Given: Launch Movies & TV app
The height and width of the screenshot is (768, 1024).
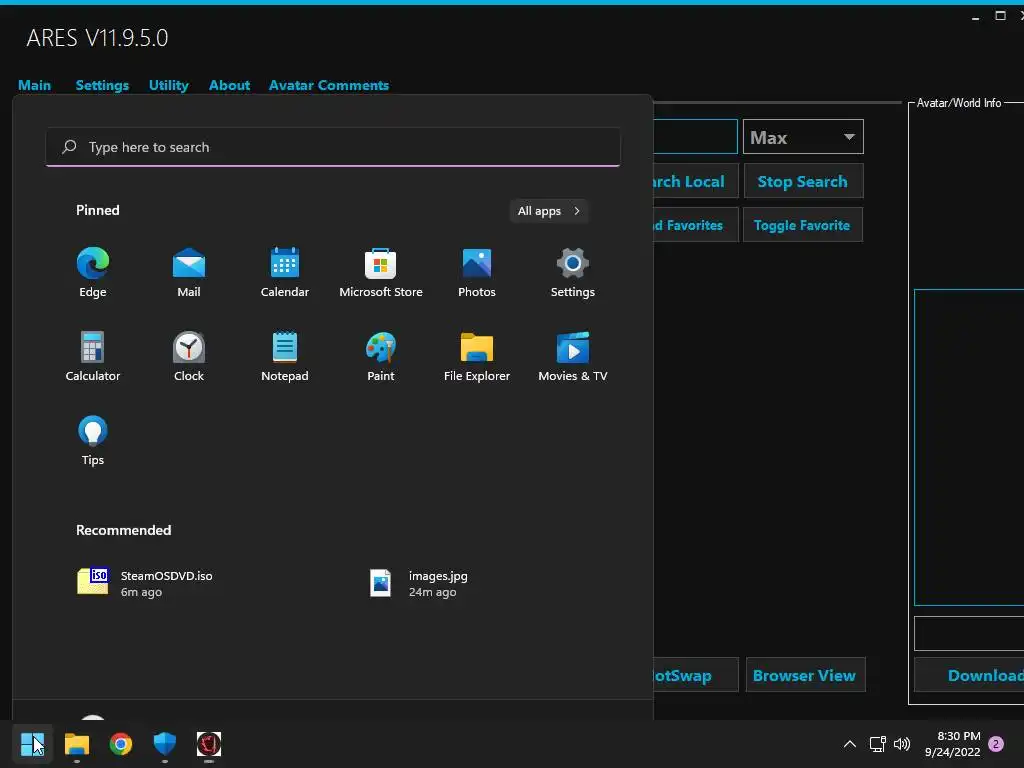Looking at the screenshot, I should (x=573, y=357).
